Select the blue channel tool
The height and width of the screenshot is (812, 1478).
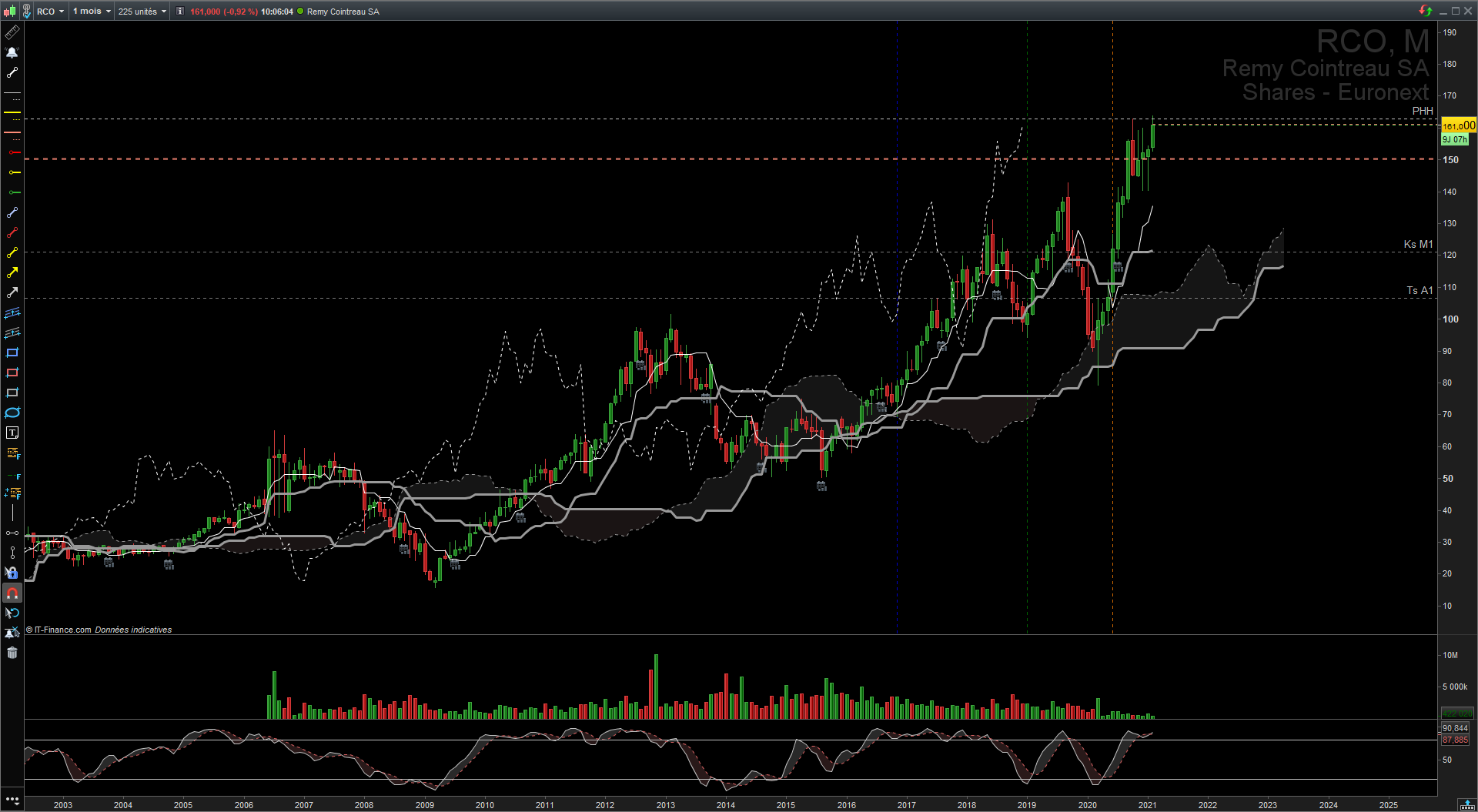pos(12,312)
